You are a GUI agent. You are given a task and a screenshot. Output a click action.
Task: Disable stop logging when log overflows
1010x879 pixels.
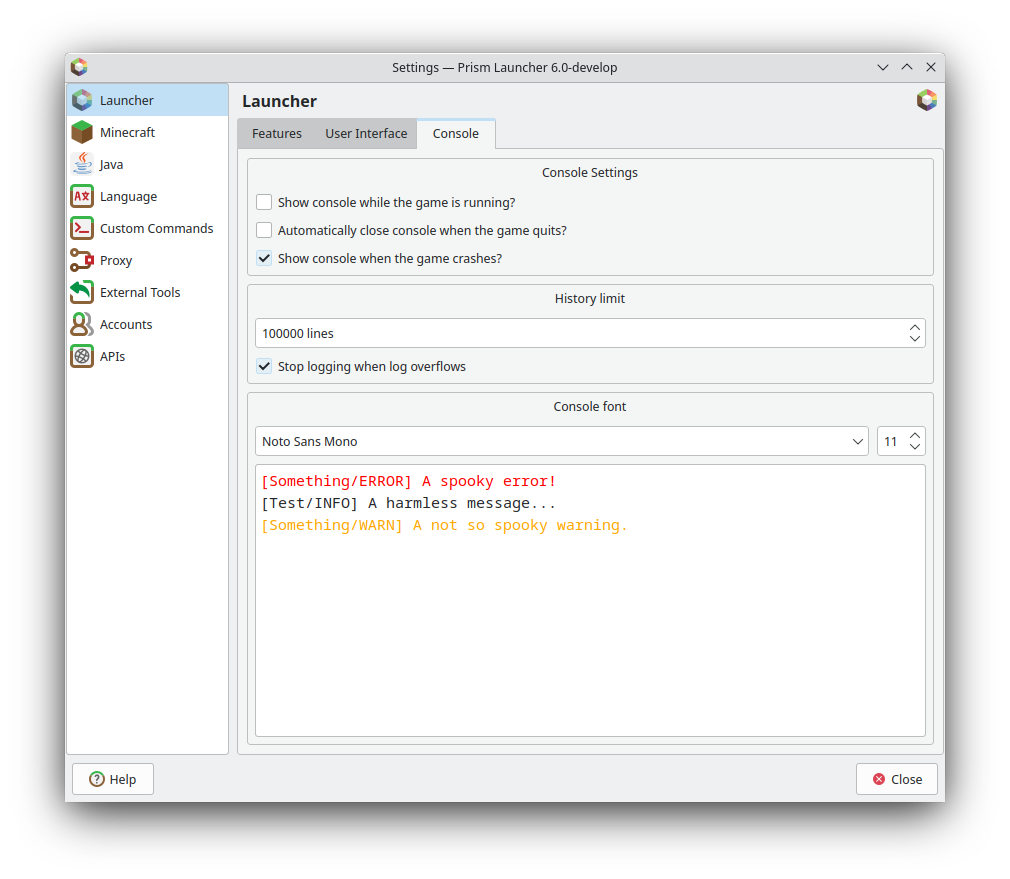(264, 366)
